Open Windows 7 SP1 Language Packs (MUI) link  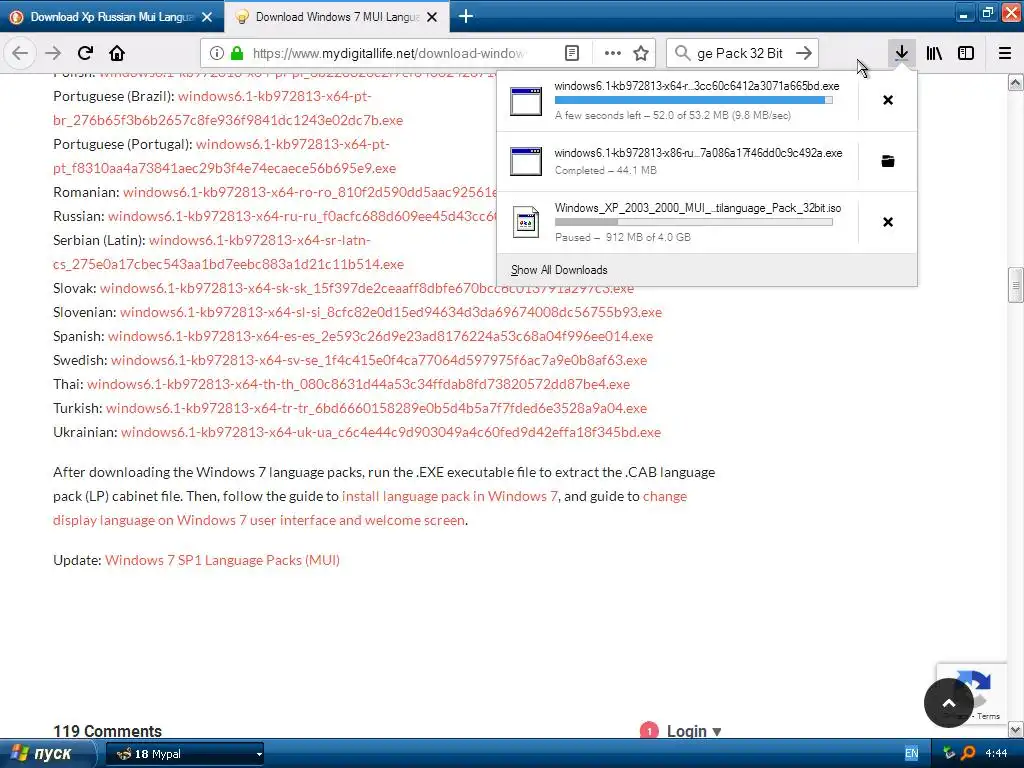pos(222,560)
